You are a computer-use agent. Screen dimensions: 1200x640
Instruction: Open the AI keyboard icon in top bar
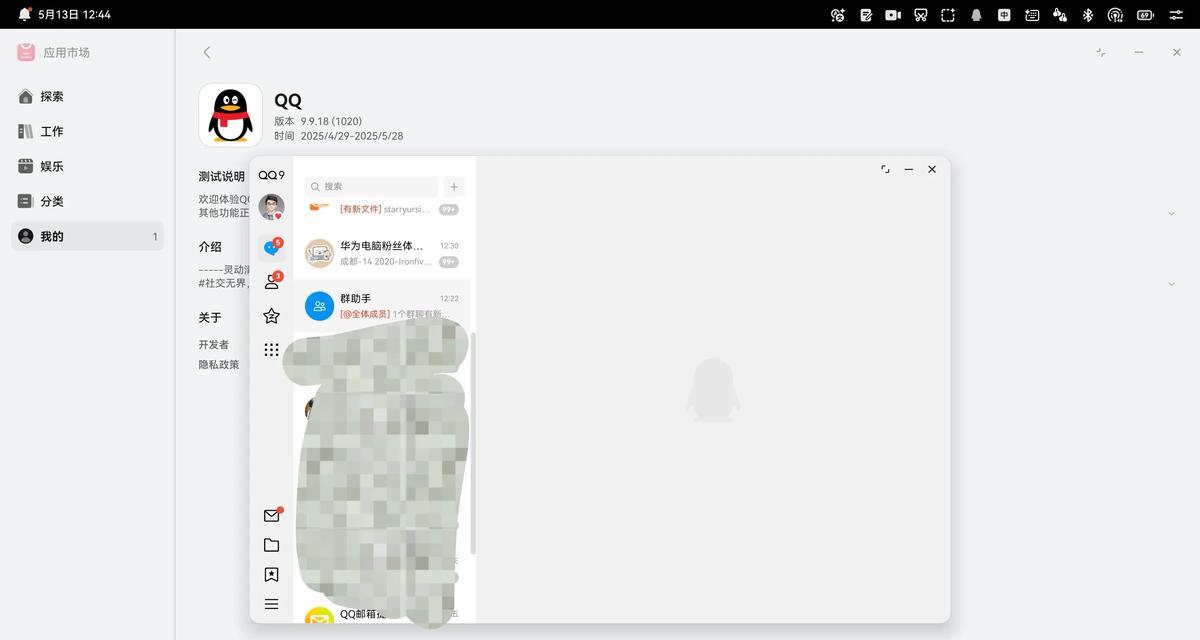[x=1032, y=15]
